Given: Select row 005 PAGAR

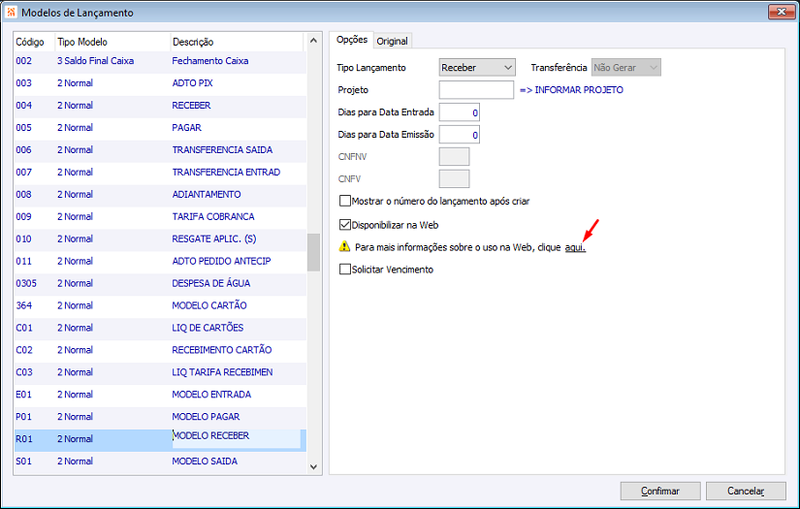Looking at the screenshot, I should [x=161, y=128].
